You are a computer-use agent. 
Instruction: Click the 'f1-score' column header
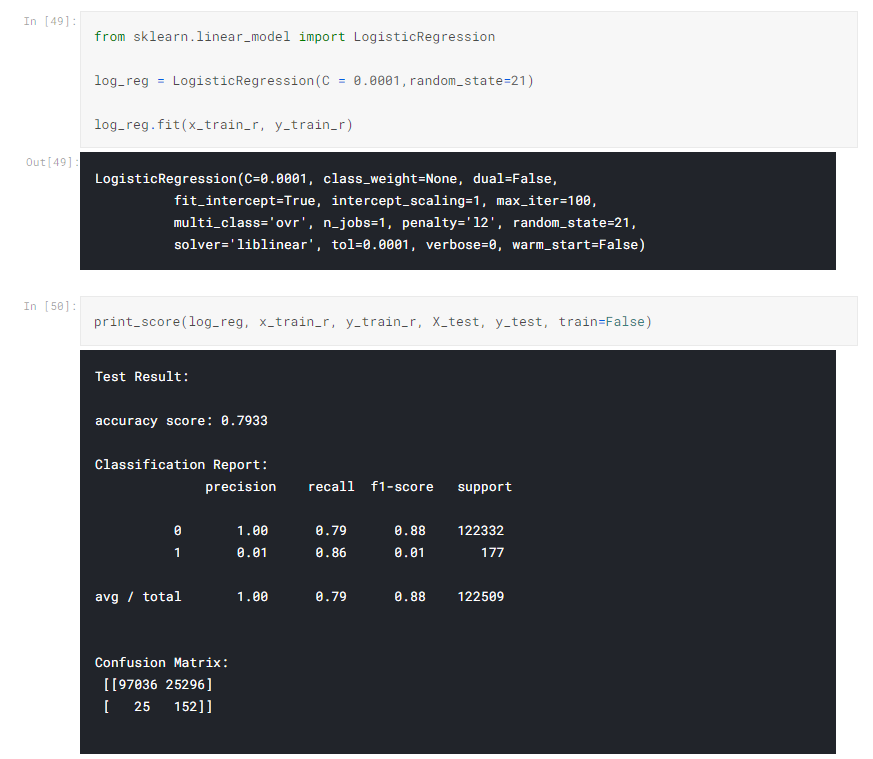tap(402, 487)
